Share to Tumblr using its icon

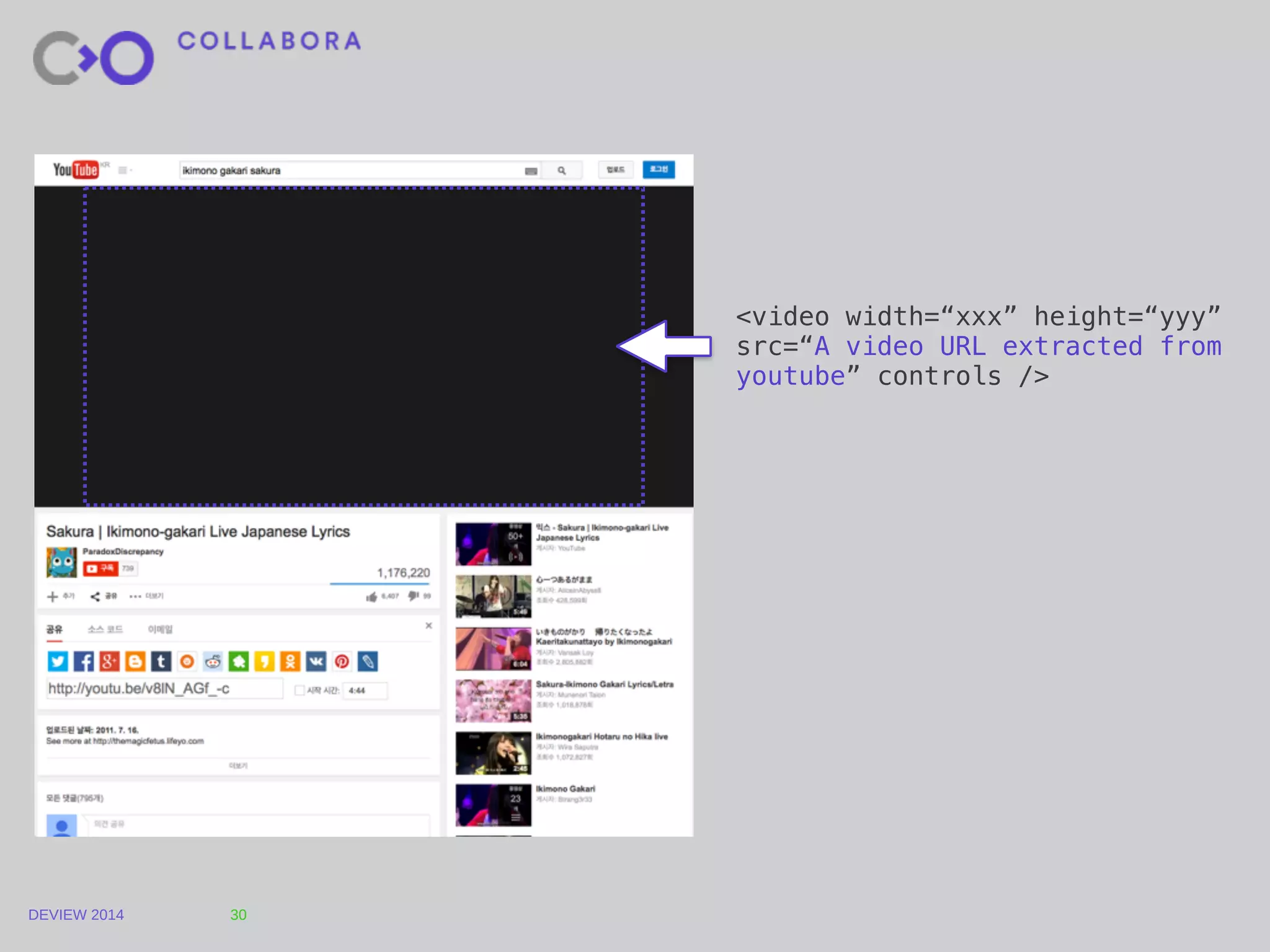[161, 661]
